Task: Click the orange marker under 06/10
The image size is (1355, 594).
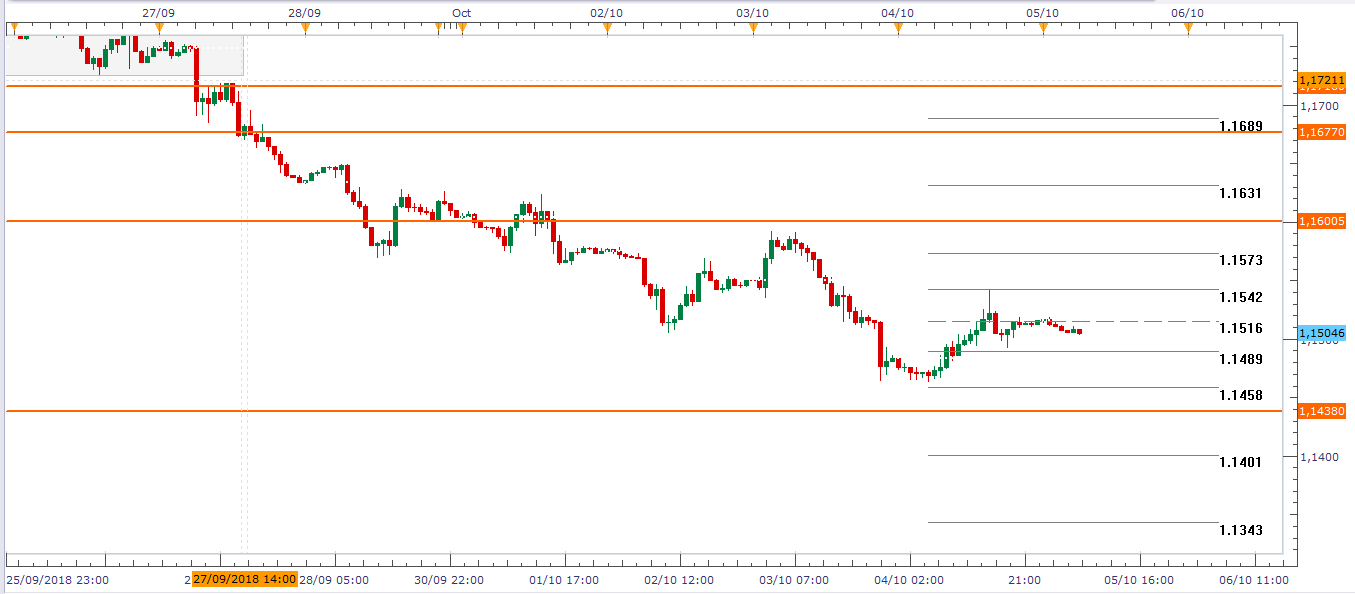Action: 1188,29
